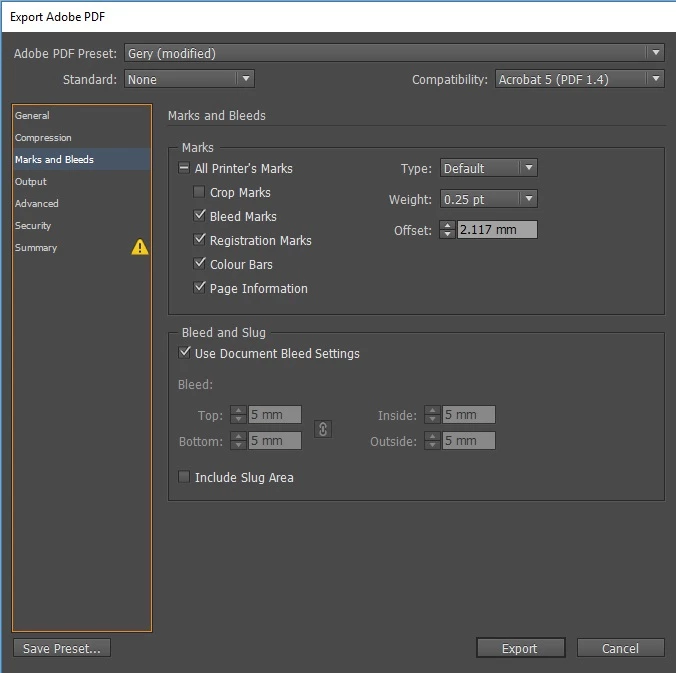
Task: Click the Bottom bleed field
Action: pos(275,441)
